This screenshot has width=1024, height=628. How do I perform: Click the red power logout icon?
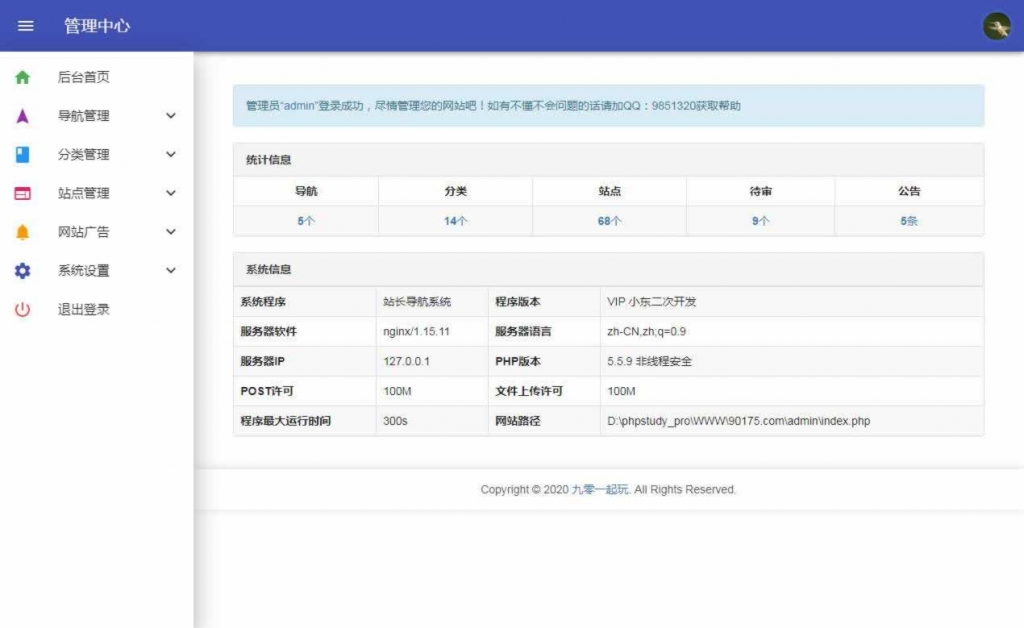pyautogui.click(x=22, y=309)
